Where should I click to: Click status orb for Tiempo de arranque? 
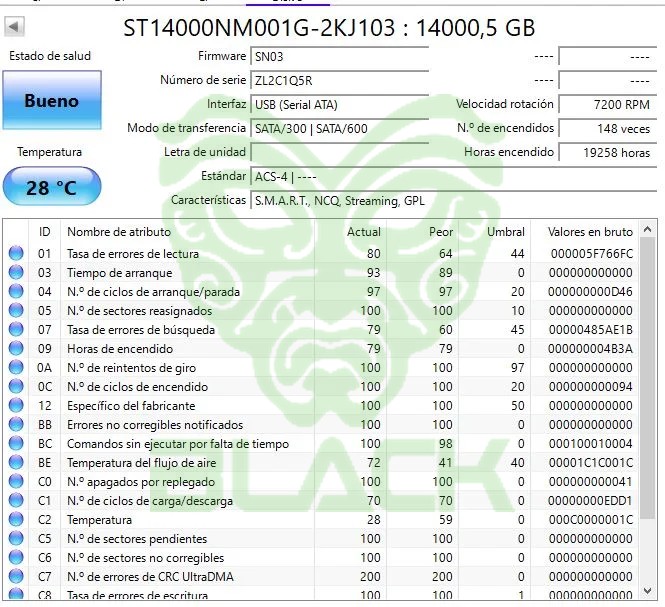16,272
